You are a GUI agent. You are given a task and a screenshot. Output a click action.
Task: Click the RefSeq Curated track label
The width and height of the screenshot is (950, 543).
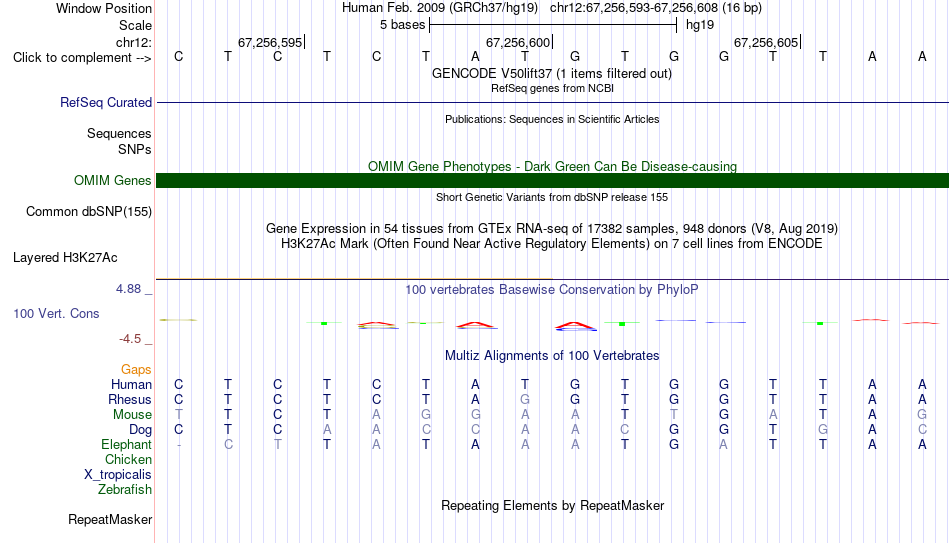coord(105,102)
